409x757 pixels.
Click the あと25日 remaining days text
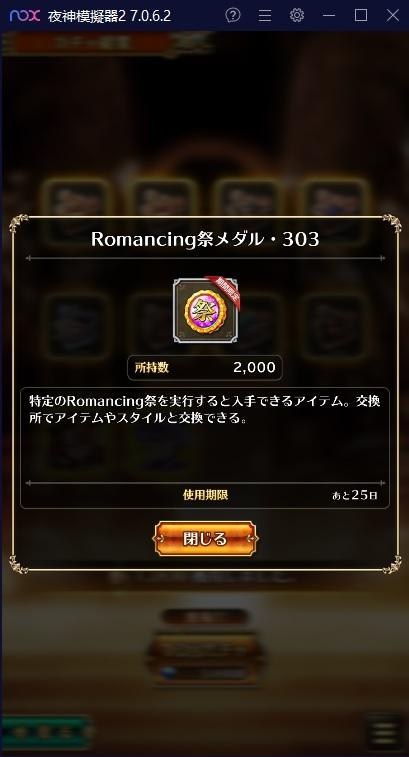pyautogui.click(x=355, y=495)
